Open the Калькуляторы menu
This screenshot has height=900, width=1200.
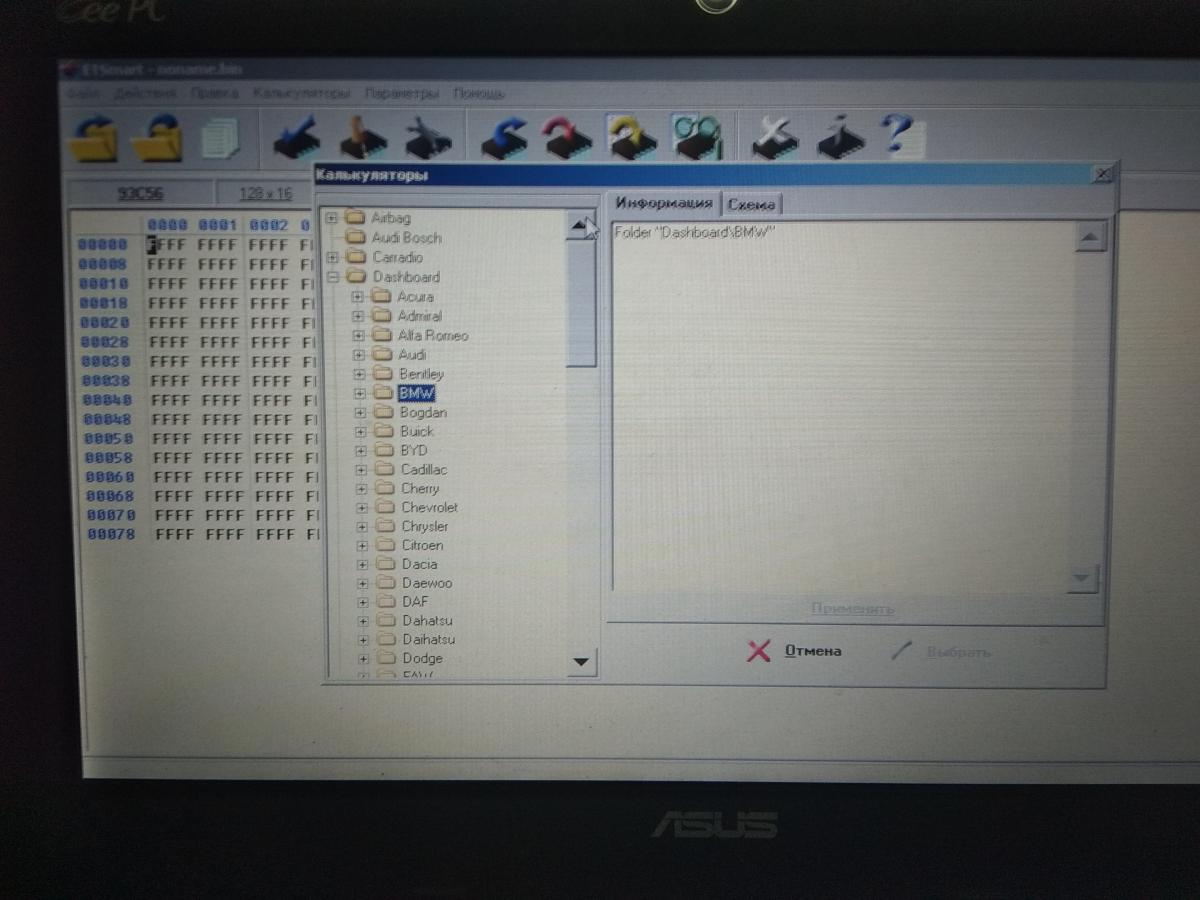(x=301, y=93)
